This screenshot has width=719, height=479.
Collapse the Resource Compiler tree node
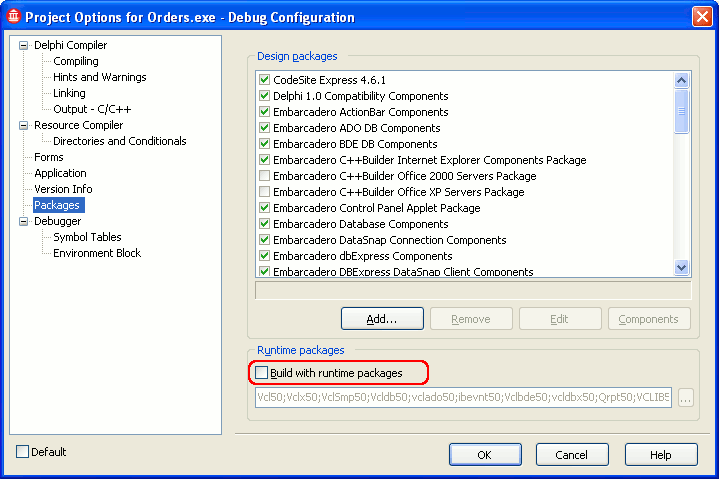24,125
